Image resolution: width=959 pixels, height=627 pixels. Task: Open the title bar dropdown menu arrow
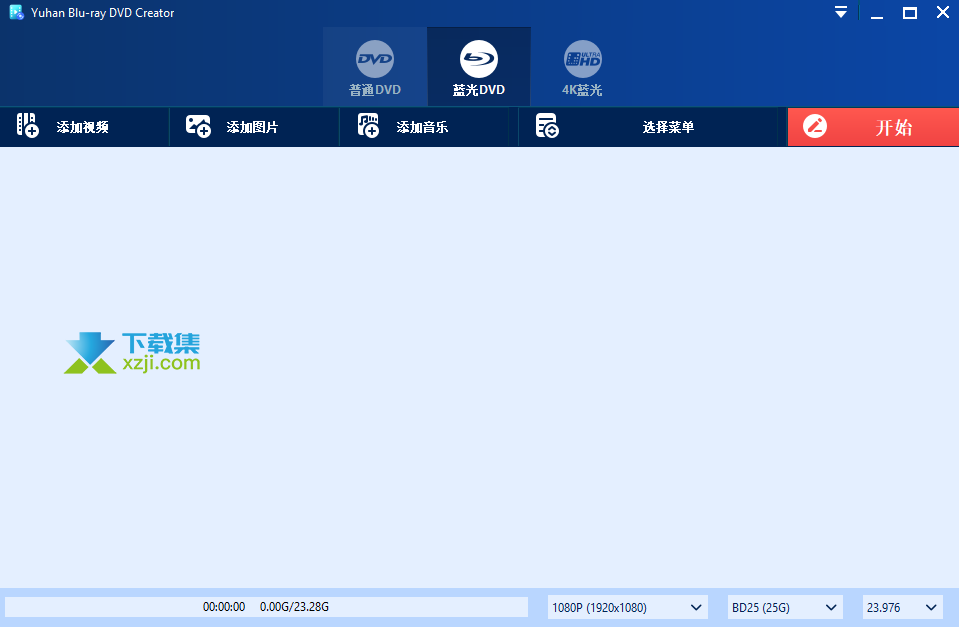841,12
